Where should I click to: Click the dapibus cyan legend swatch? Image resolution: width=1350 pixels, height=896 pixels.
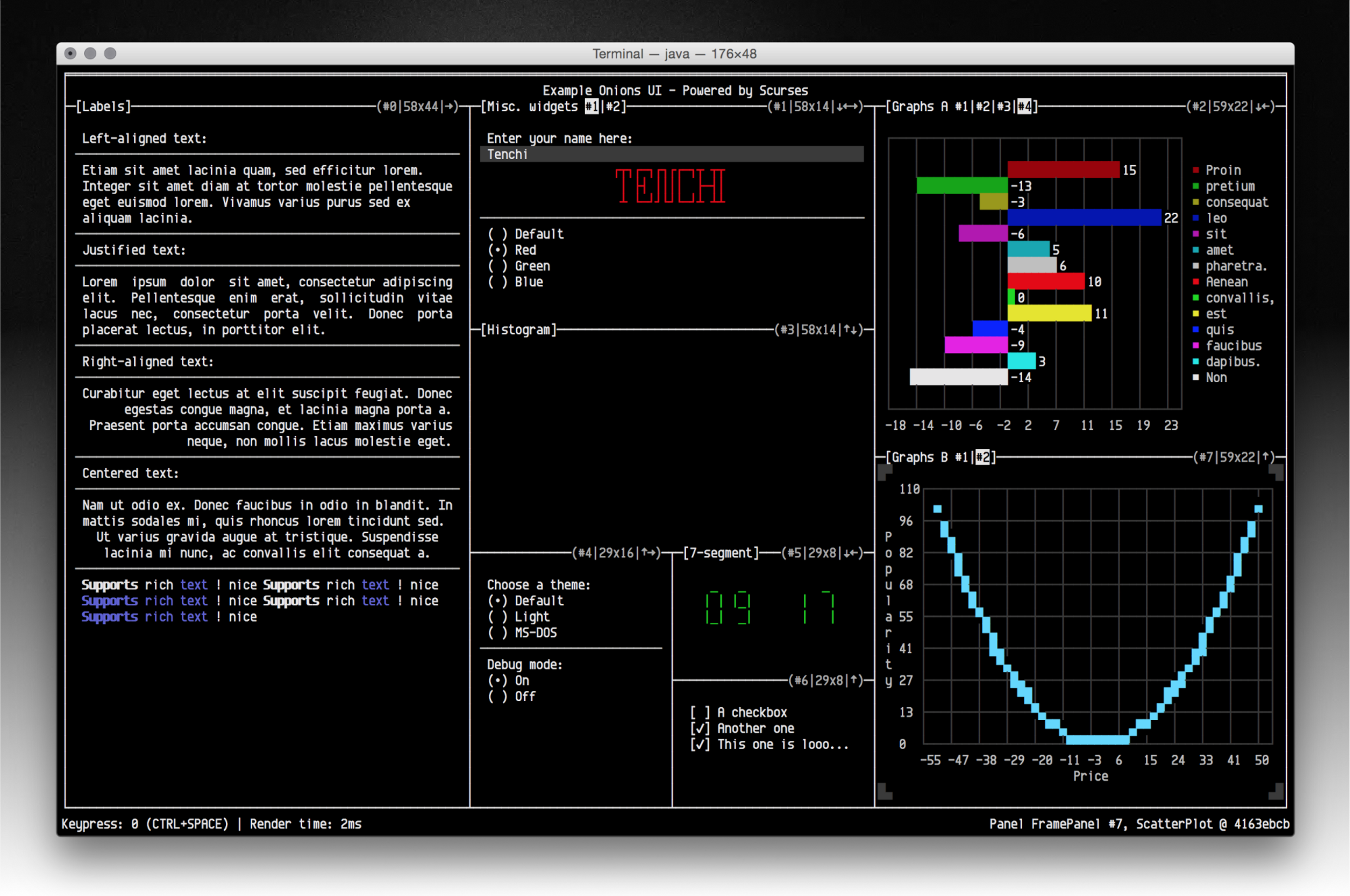1196,362
